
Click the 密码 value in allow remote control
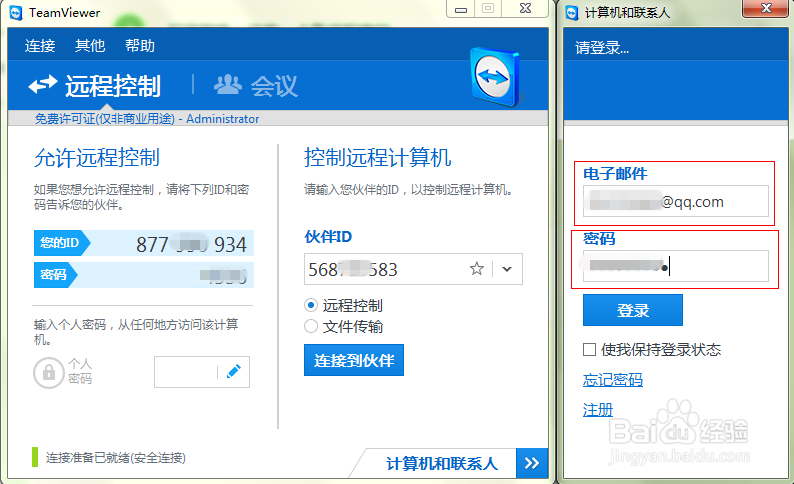[x=223, y=275]
